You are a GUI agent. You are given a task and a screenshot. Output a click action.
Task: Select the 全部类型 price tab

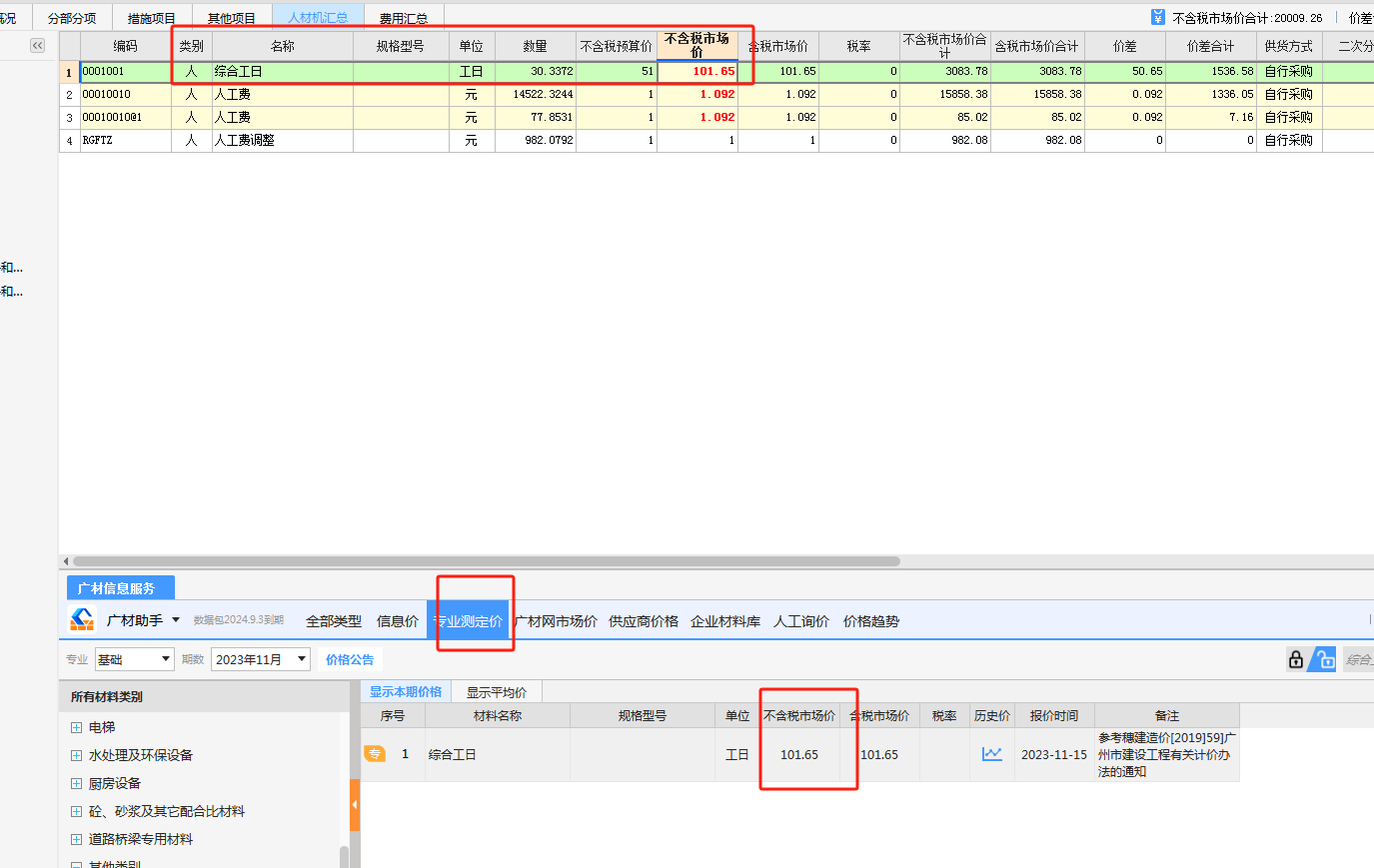(334, 621)
